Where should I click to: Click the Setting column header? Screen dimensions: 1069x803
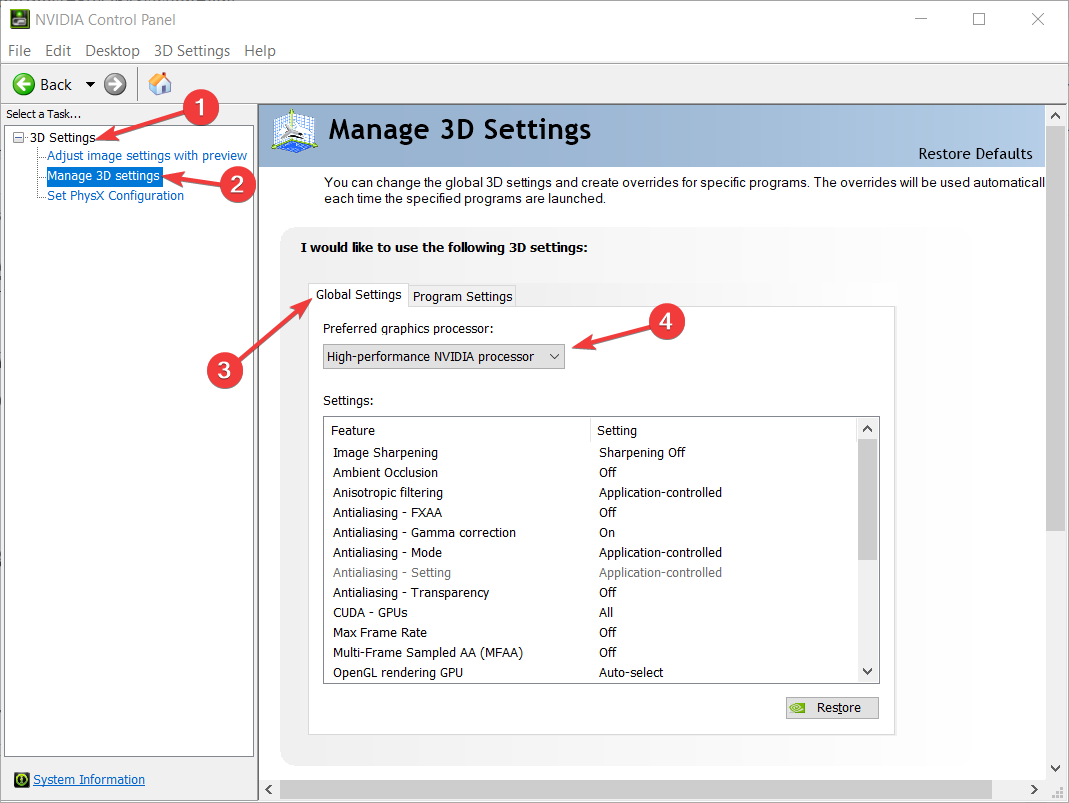click(x=723, y=431)
